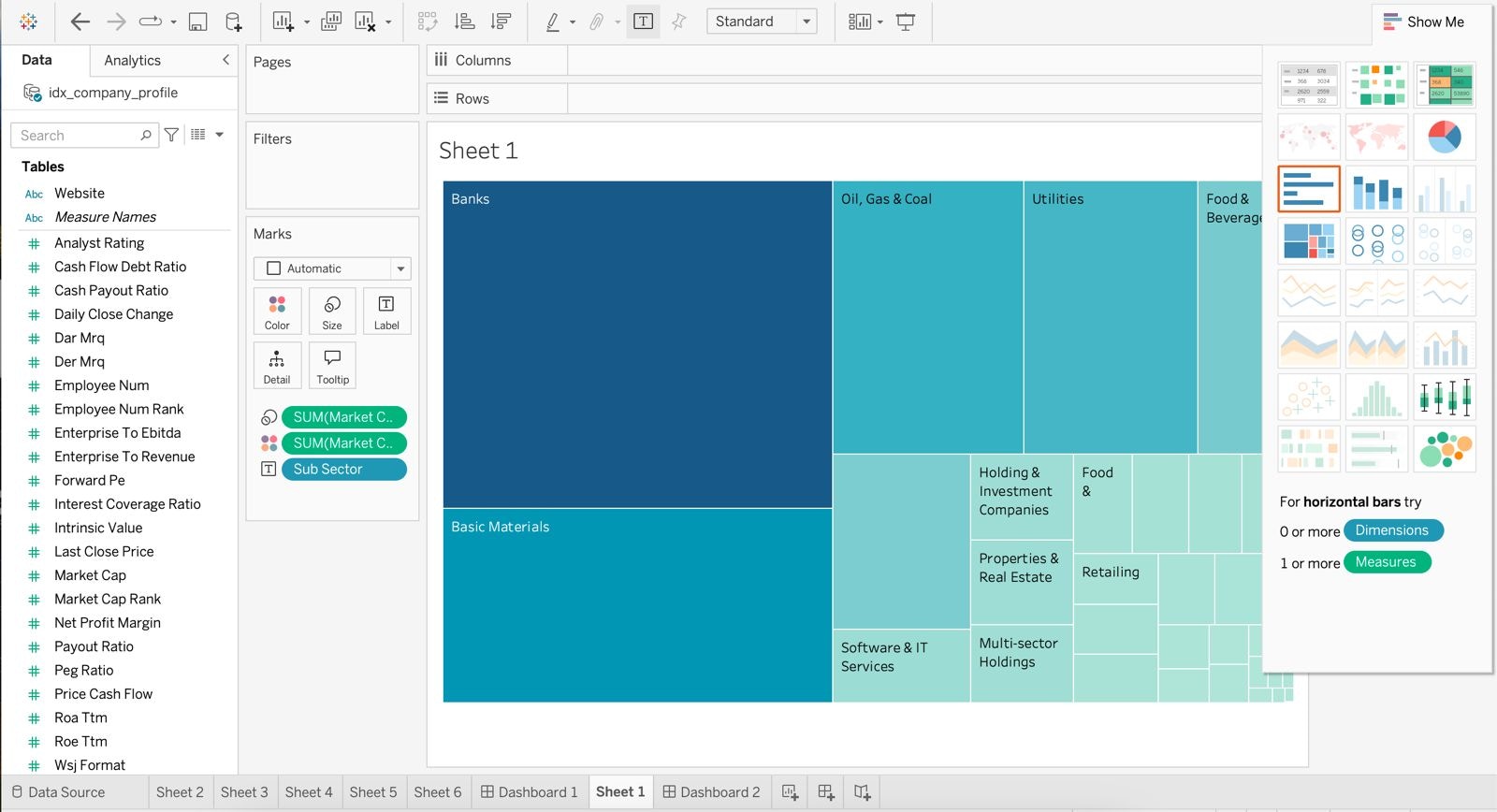The height and width of the screenshot is (812, 1497).
Task: Select the SUM(Market Cap) color pill
Action: coord(343,443)
